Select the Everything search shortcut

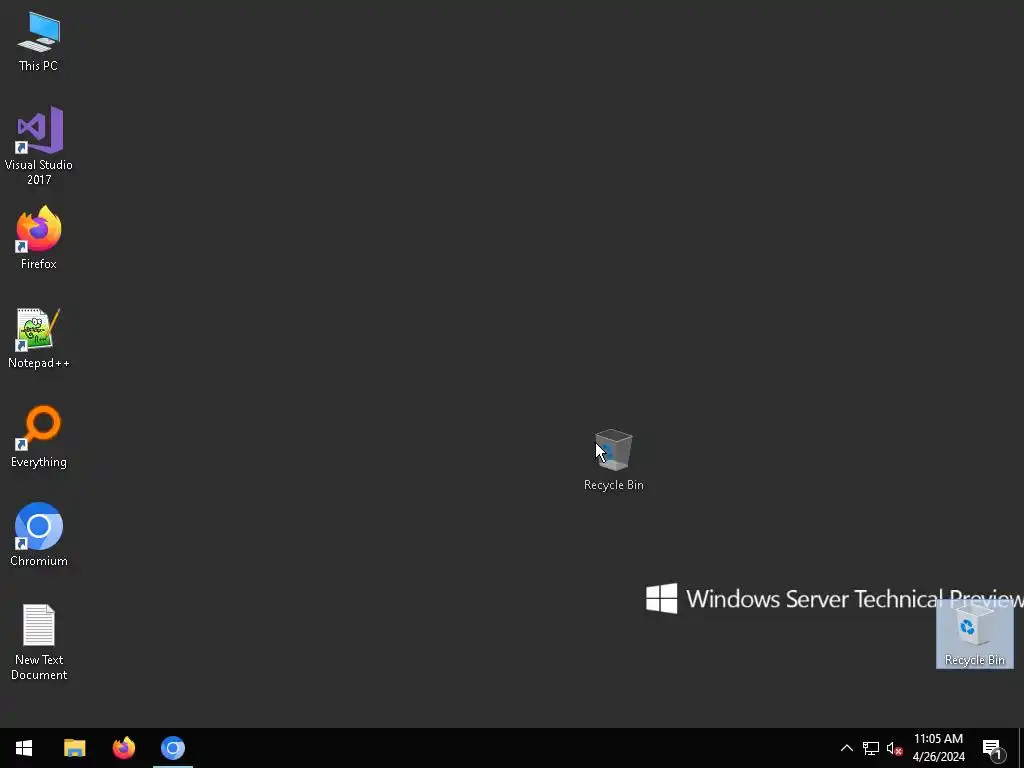[x=39, y=437]
